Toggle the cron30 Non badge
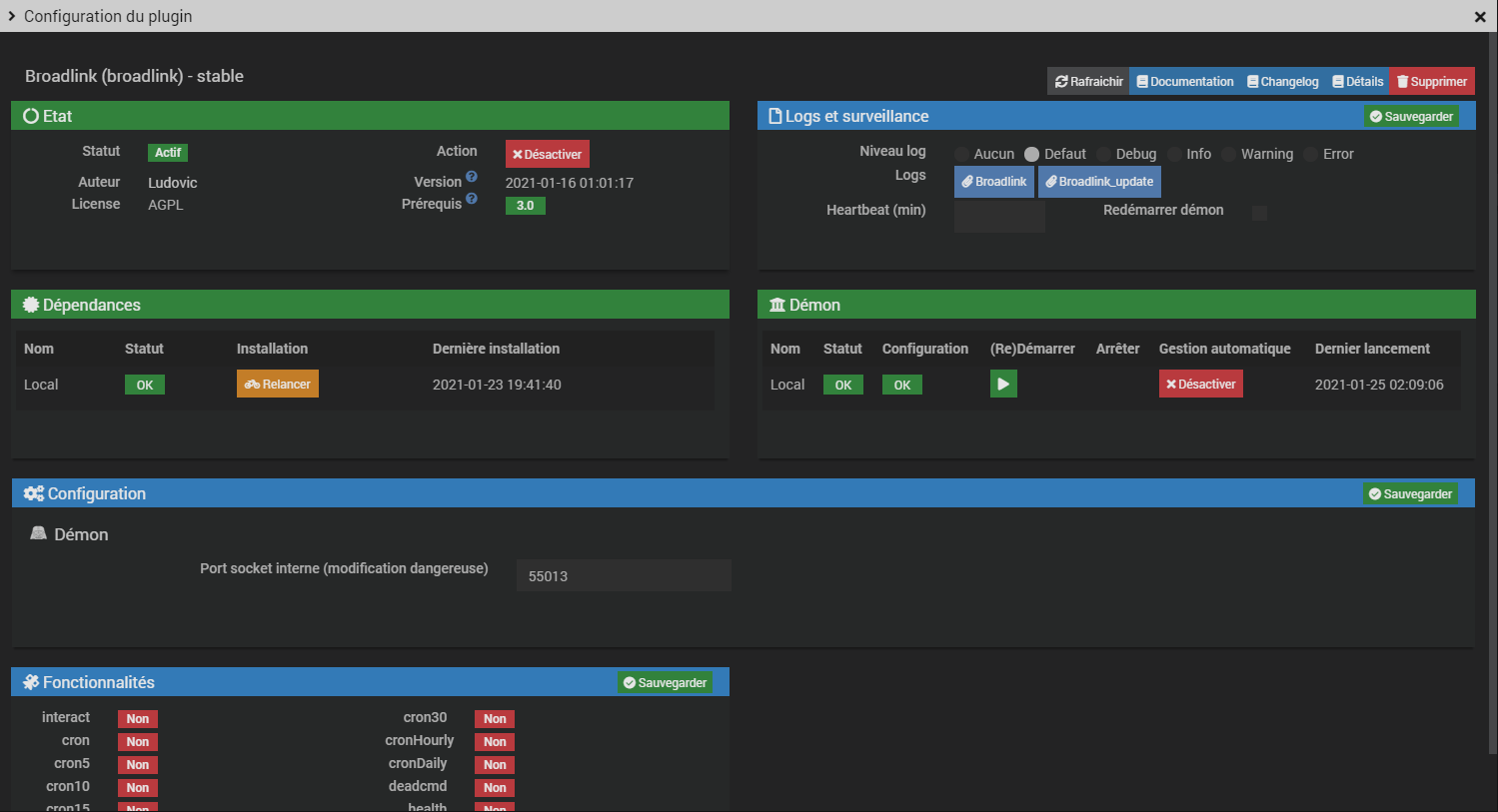This screenshot has width=1498, height=812. [495, 719]
